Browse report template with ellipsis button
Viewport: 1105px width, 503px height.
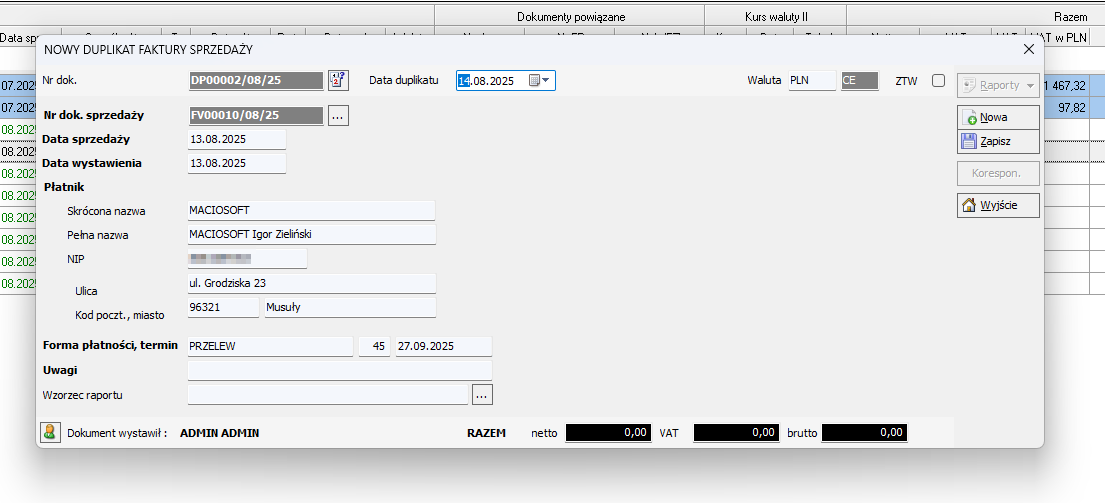pyautogui.click(x=482, y=395)
